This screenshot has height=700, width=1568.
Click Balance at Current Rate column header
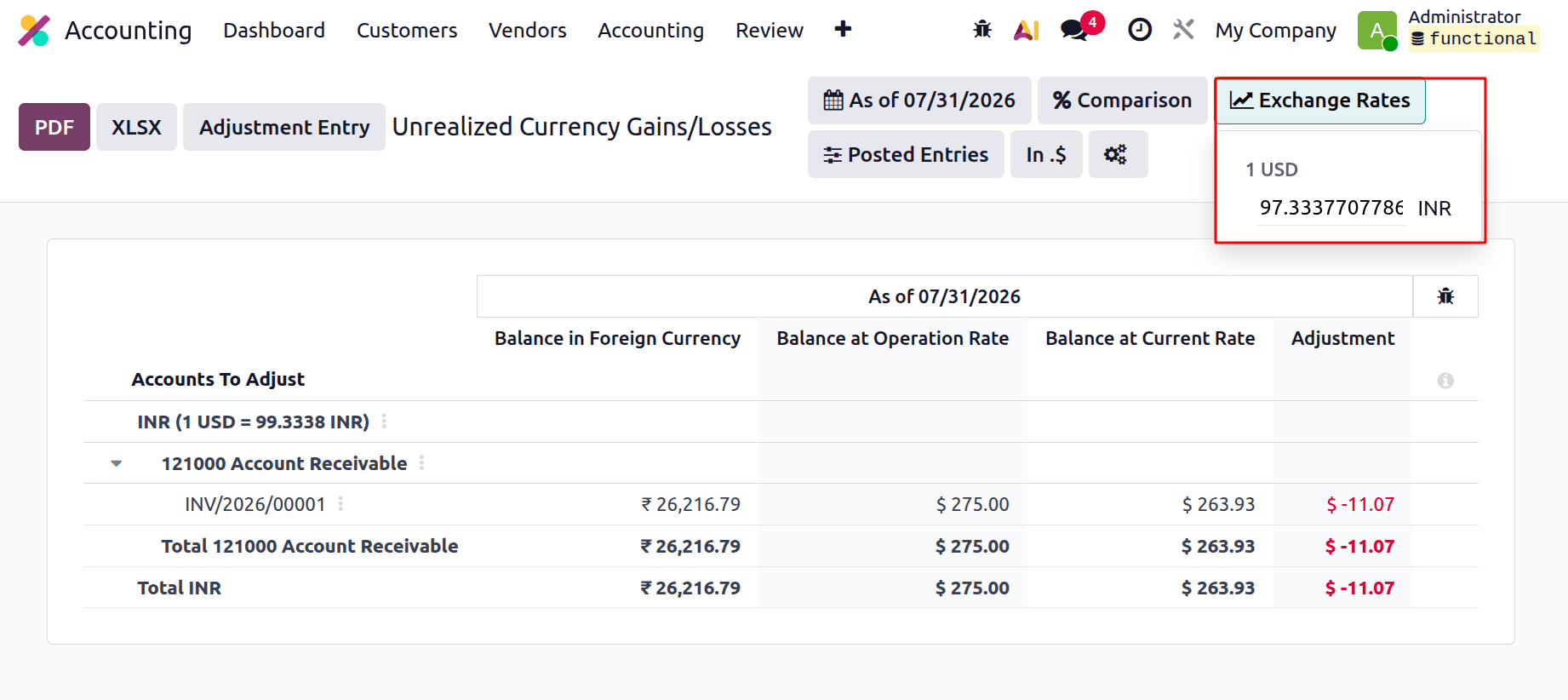1150,338
